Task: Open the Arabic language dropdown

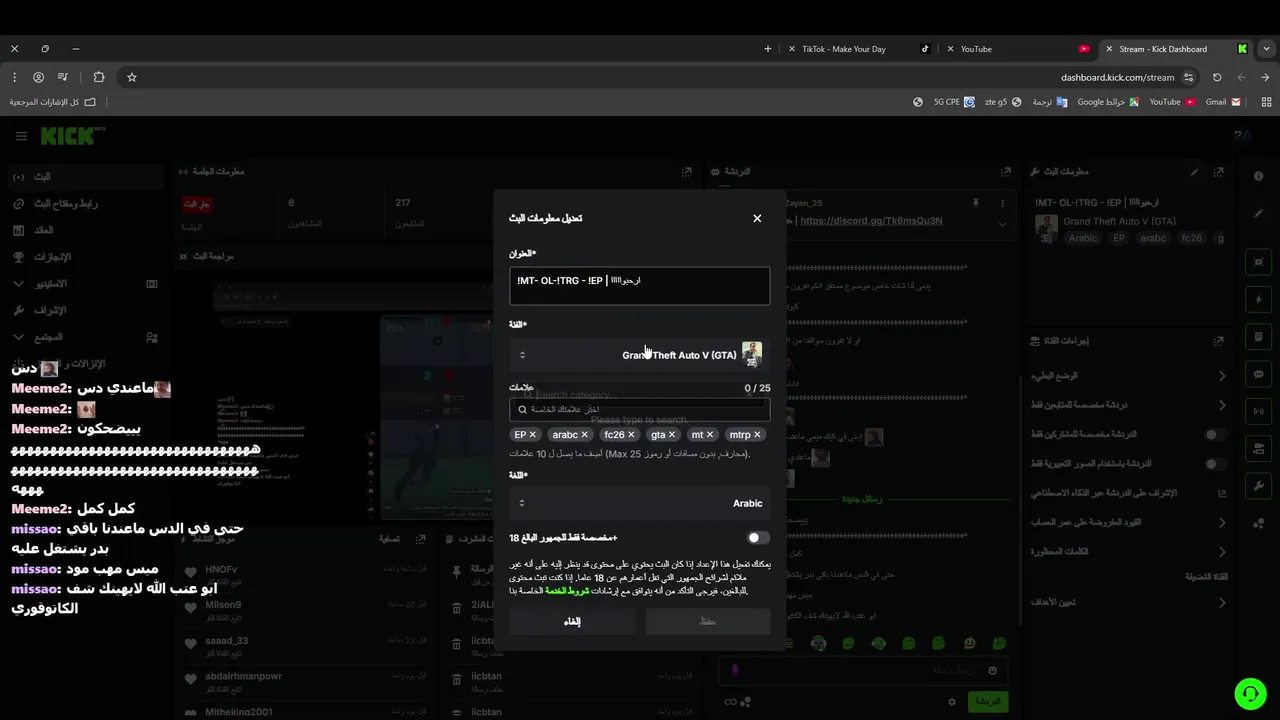Action: click(x=640, y=503)
